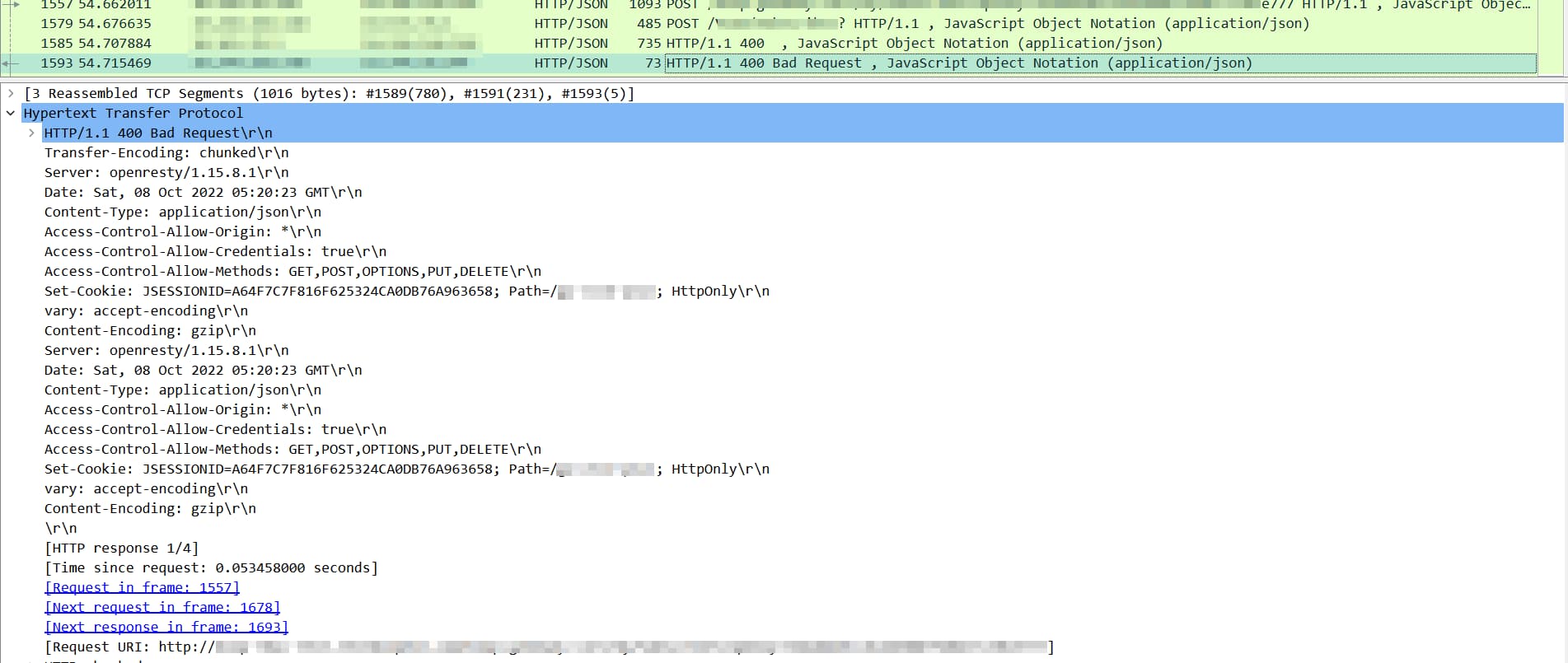The height and width of the screenshot is (663, 1568).
Task: Select packet 1585 in the packet list
Action: click(x=768, y=44)
